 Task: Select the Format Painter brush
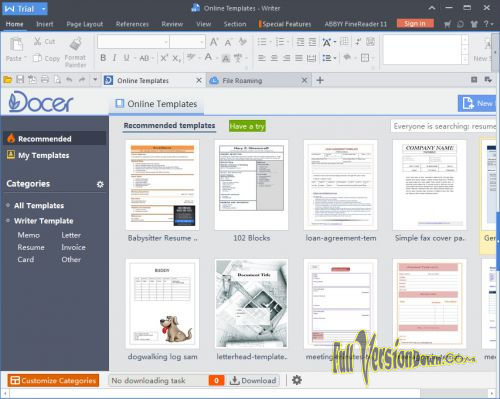pos(76,44)
